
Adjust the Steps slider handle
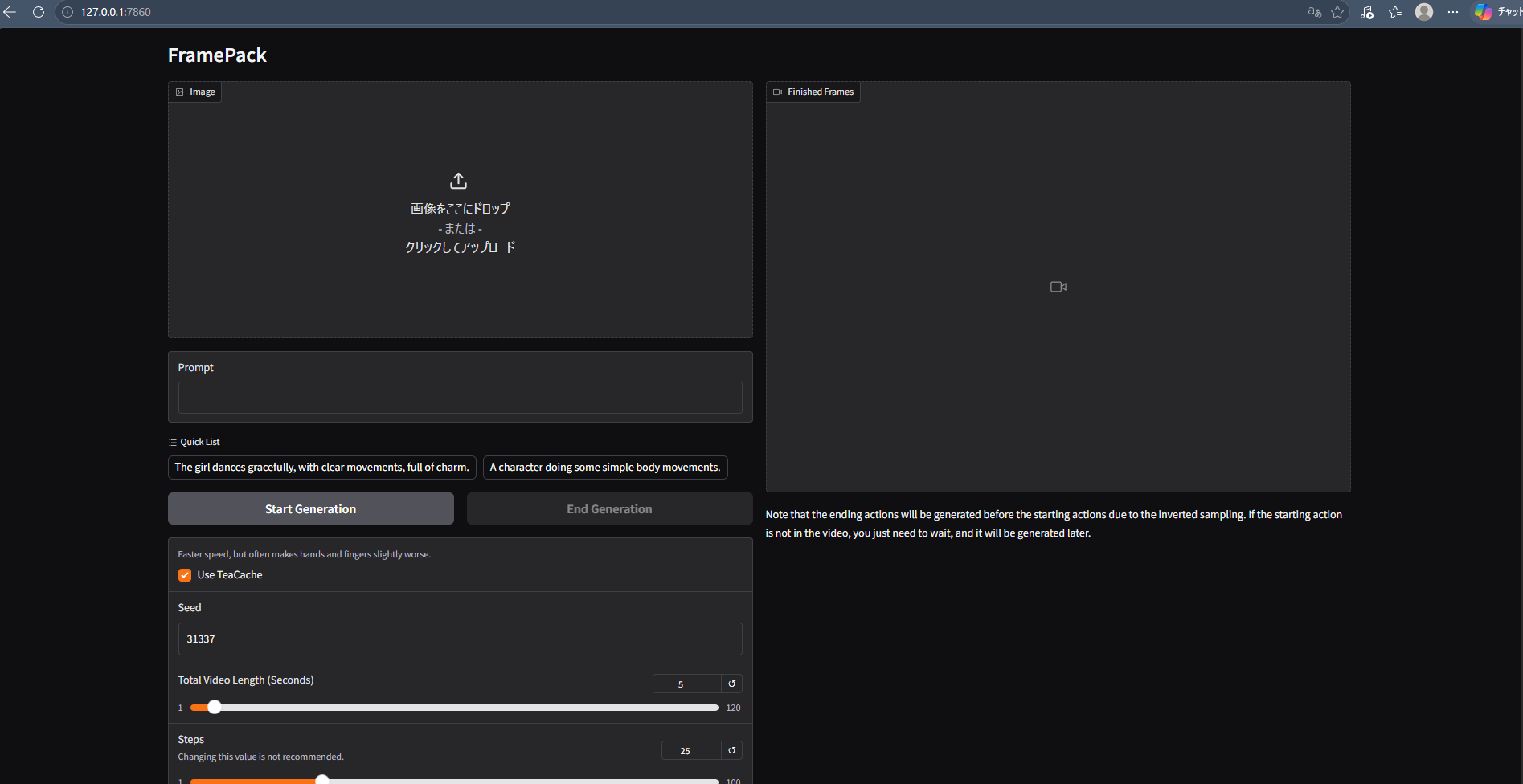tap(322, 779)
